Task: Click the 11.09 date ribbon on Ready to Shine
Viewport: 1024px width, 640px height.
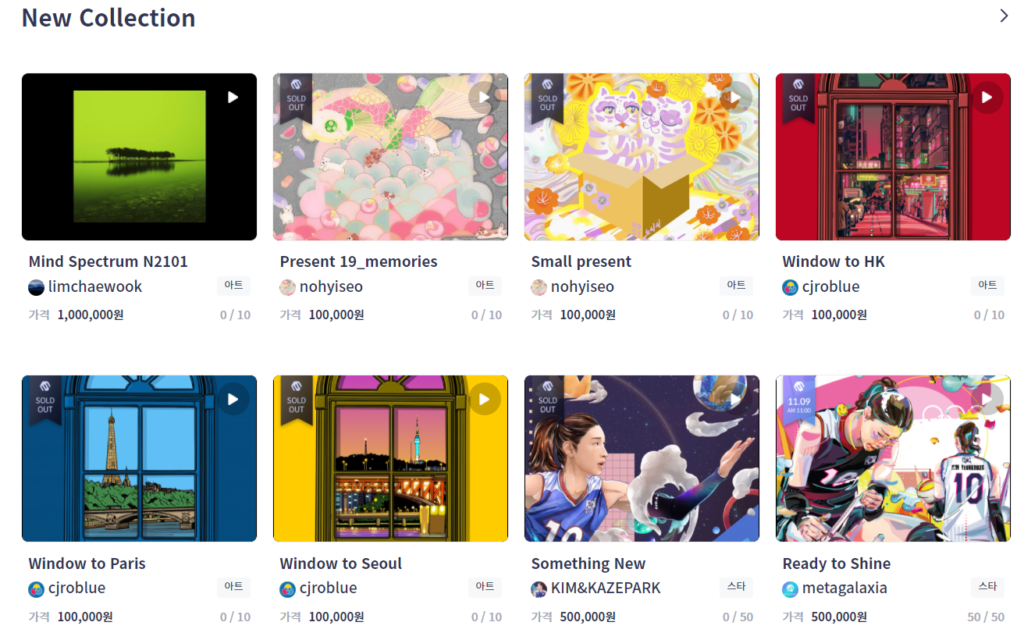Action: coord(799,400)
